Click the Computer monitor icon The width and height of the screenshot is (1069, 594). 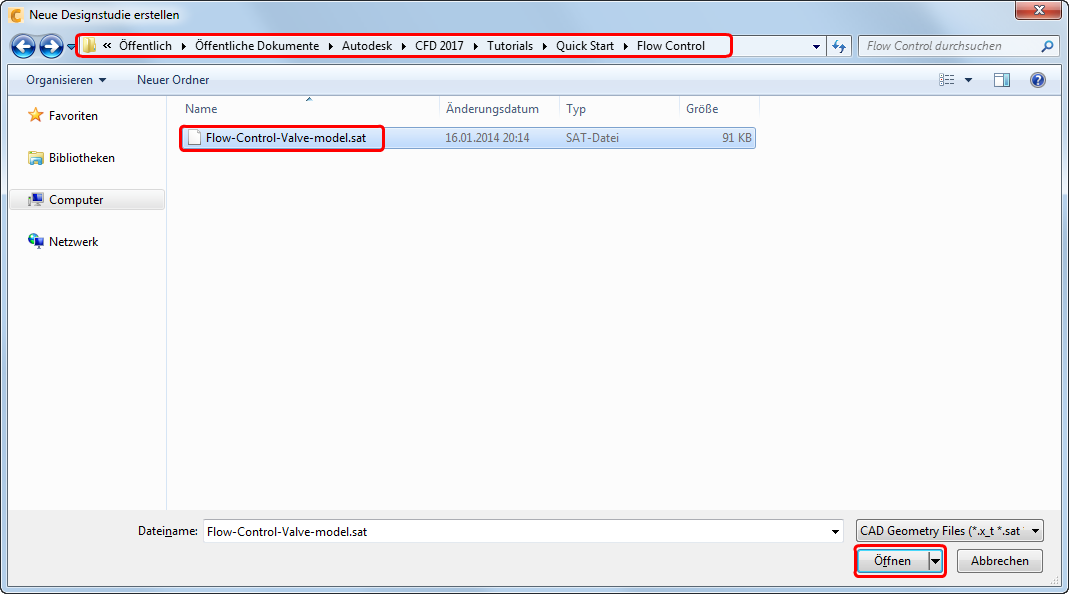coord(35,200)
